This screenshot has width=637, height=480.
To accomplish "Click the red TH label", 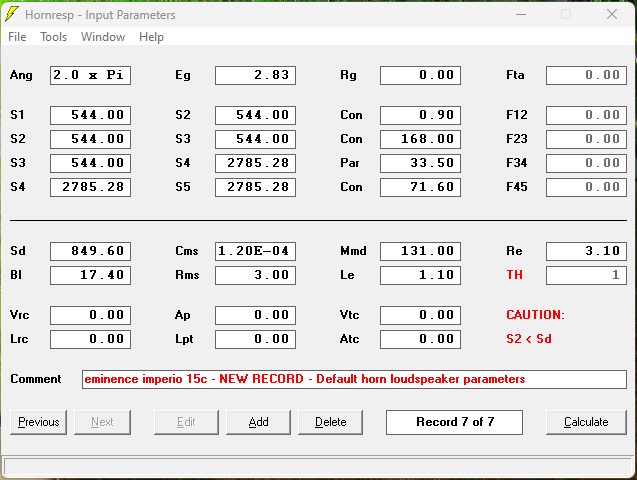I will point(514,275).
